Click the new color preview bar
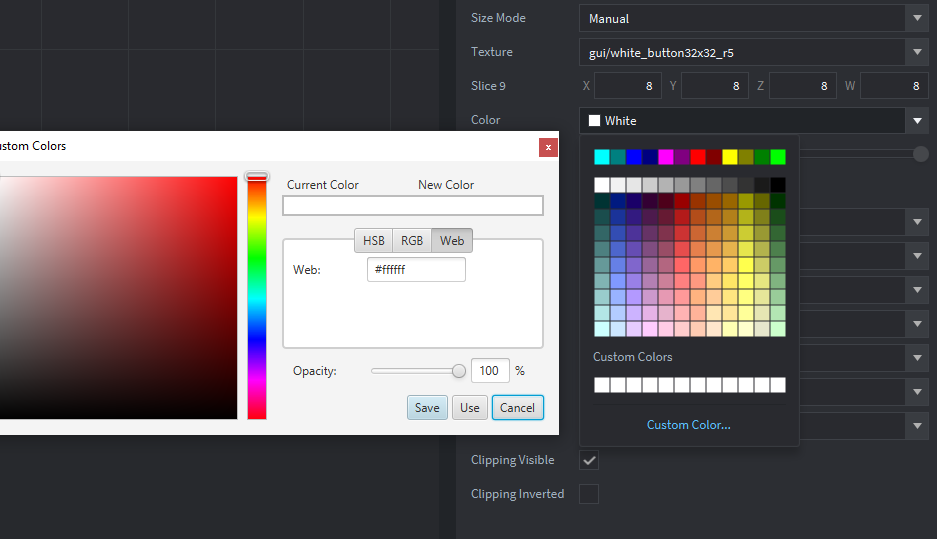This screenshot has width=937, height=539. (478, 206)
